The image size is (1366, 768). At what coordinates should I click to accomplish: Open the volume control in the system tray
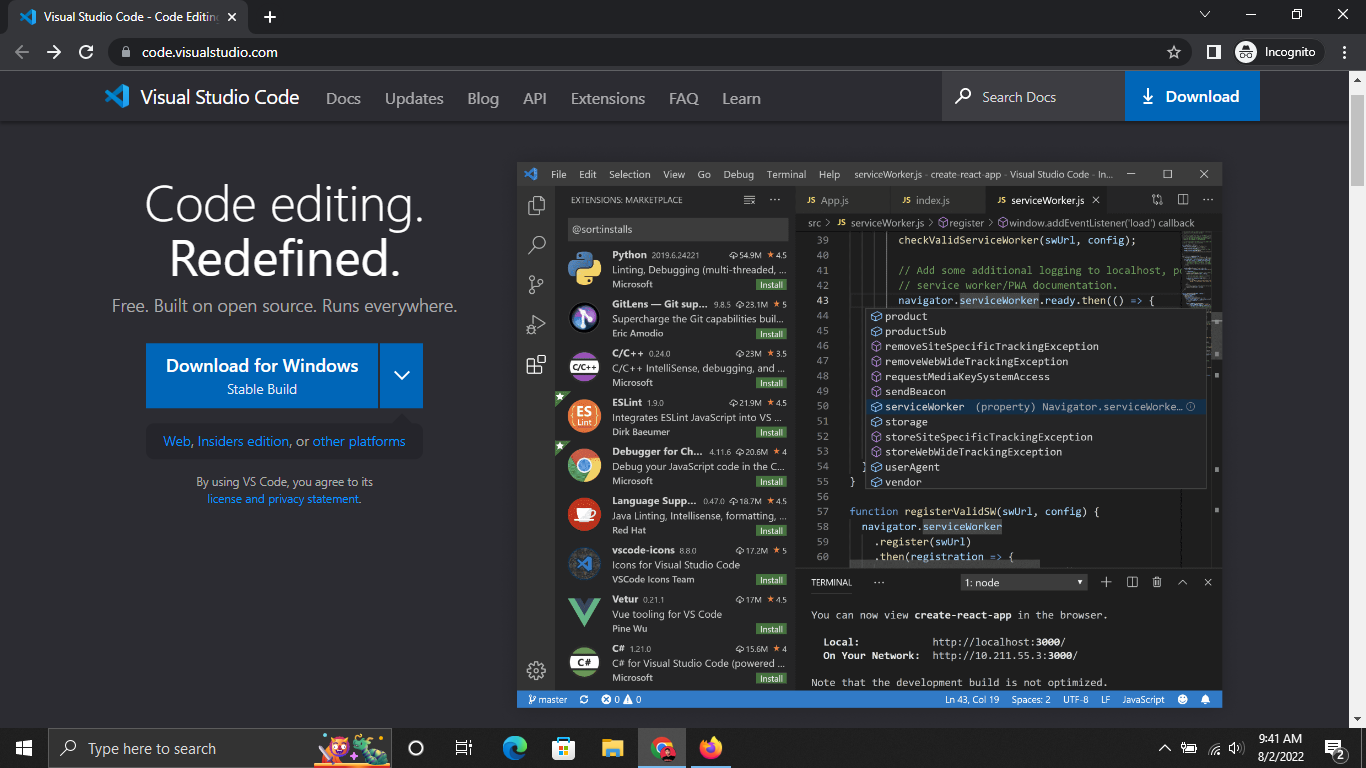pos(1237,748)
